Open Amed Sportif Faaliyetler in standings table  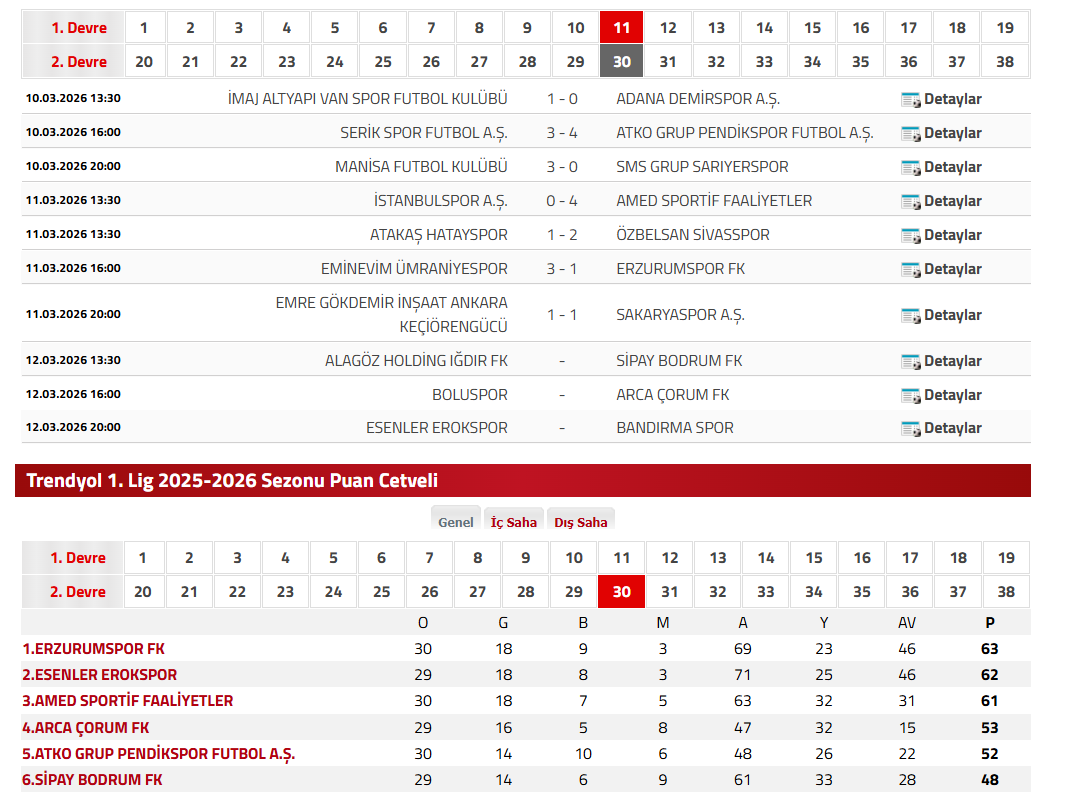click(127, 701)
